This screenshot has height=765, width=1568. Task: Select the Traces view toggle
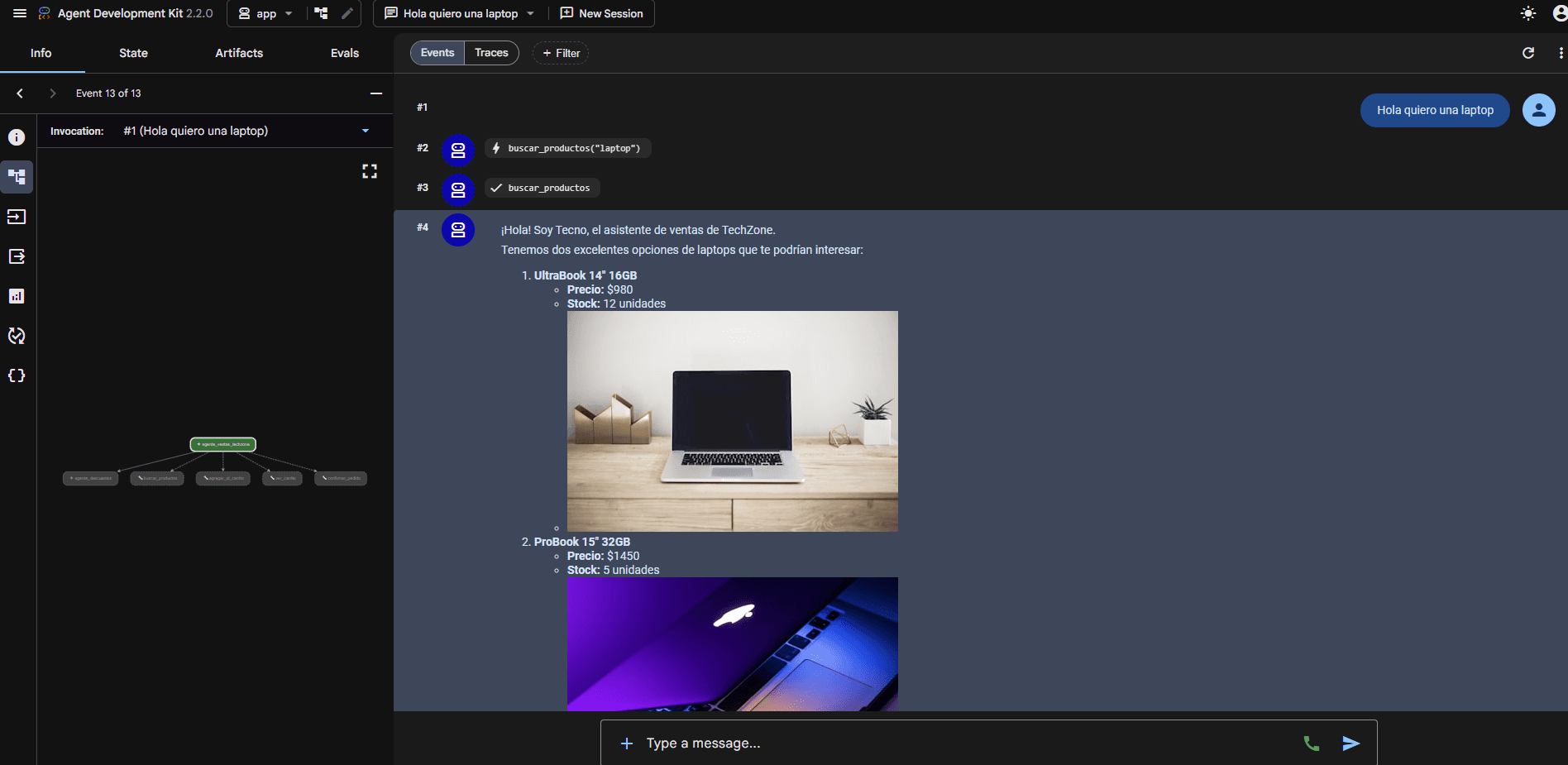pyautogui.click(x=491, y=53)
